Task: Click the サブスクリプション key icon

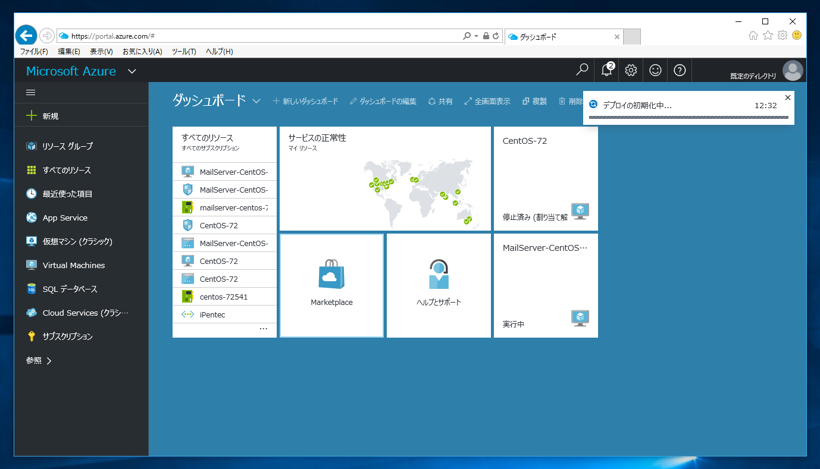Action: pos(31,336)
